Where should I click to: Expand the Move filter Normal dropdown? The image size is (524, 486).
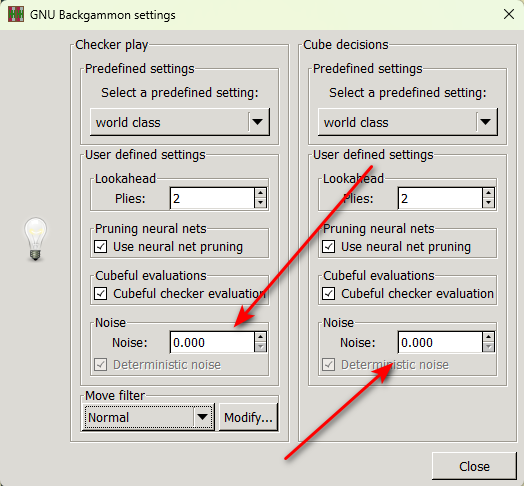148,417
